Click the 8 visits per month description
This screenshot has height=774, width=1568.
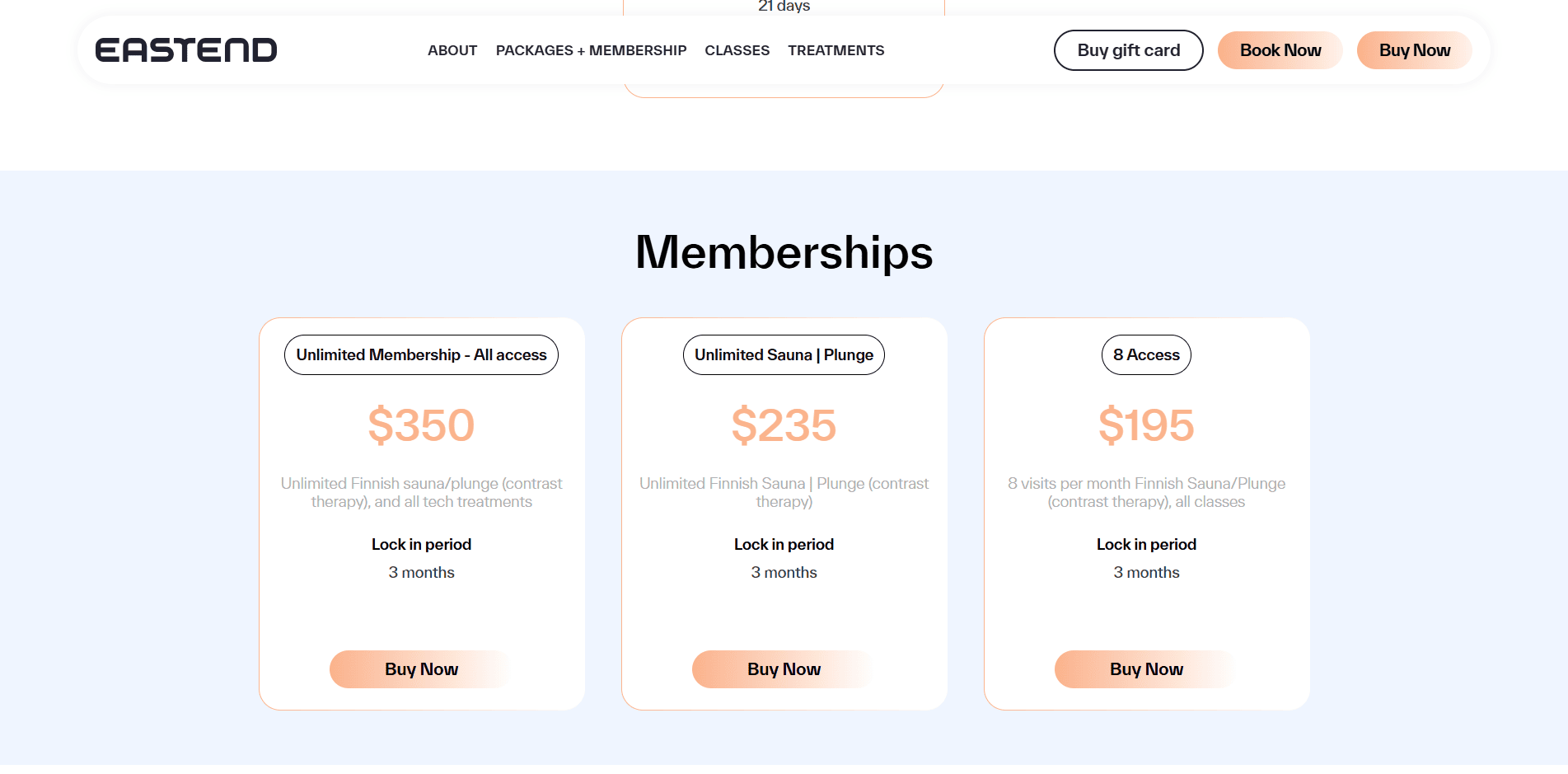pyautogui.click(x=1146, y=492)
